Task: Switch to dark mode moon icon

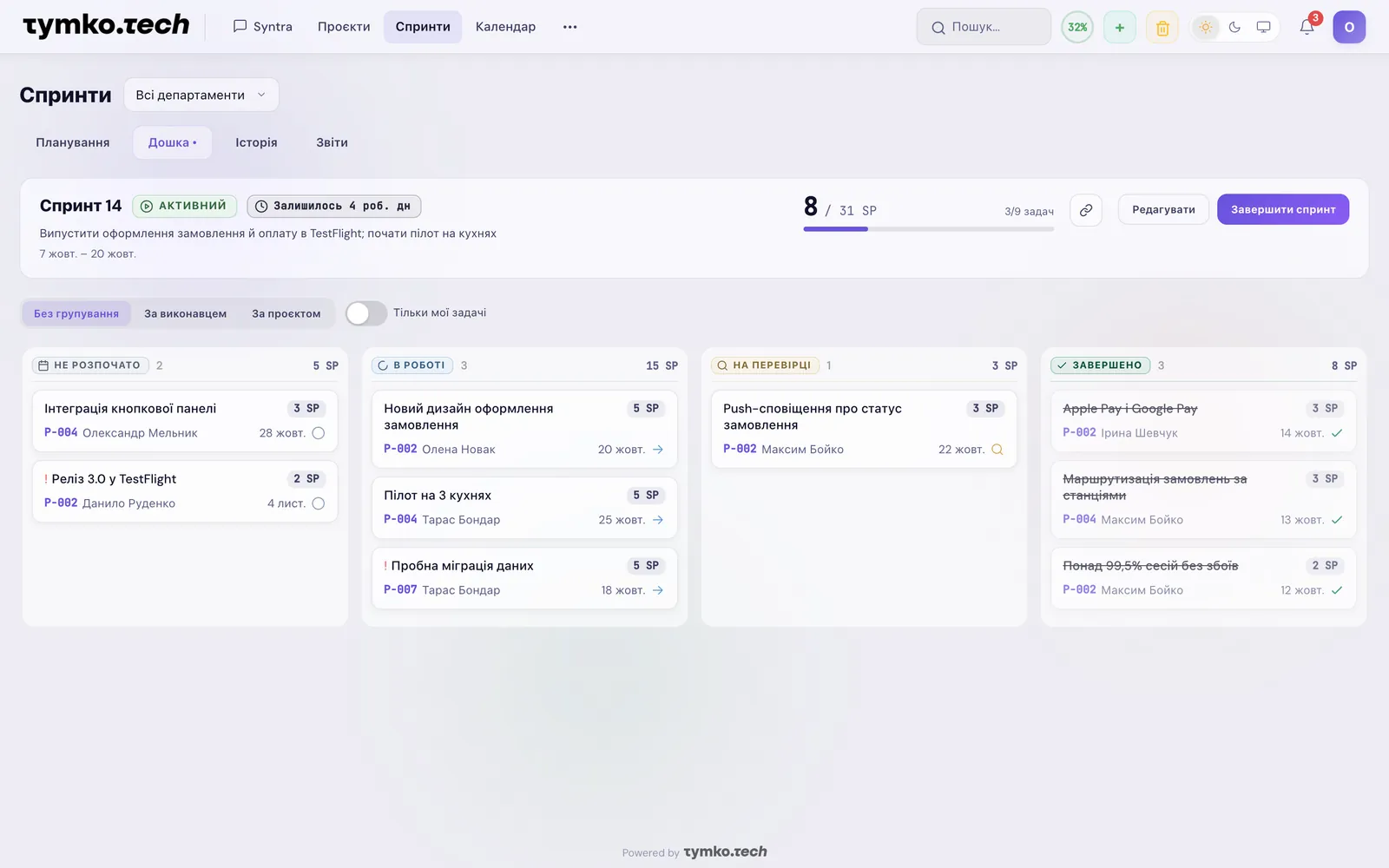Action: tap(1234, 27)
